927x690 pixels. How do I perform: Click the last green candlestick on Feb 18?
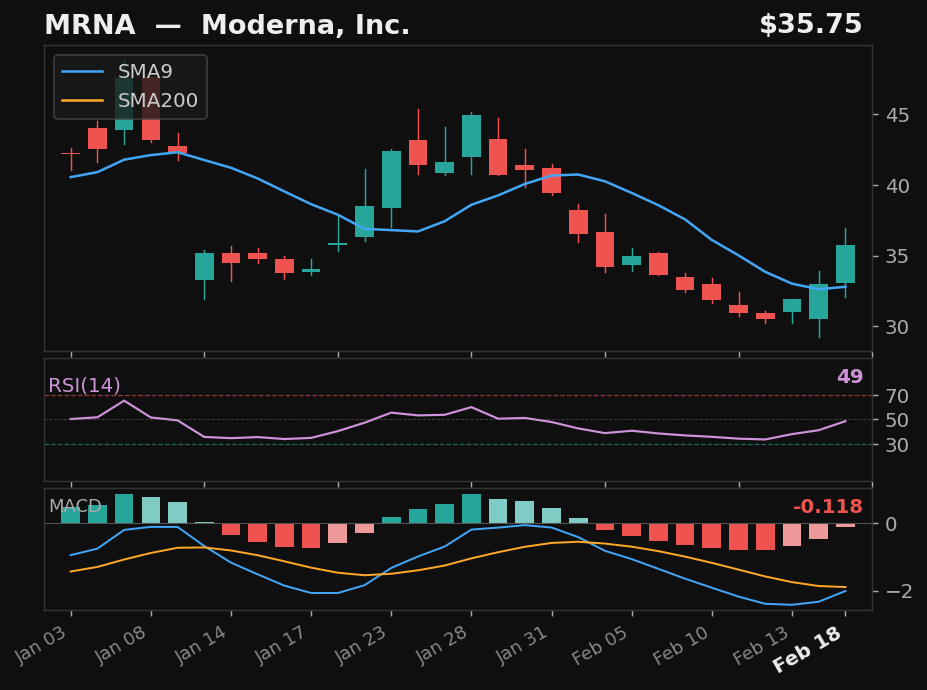coord(845,264)
